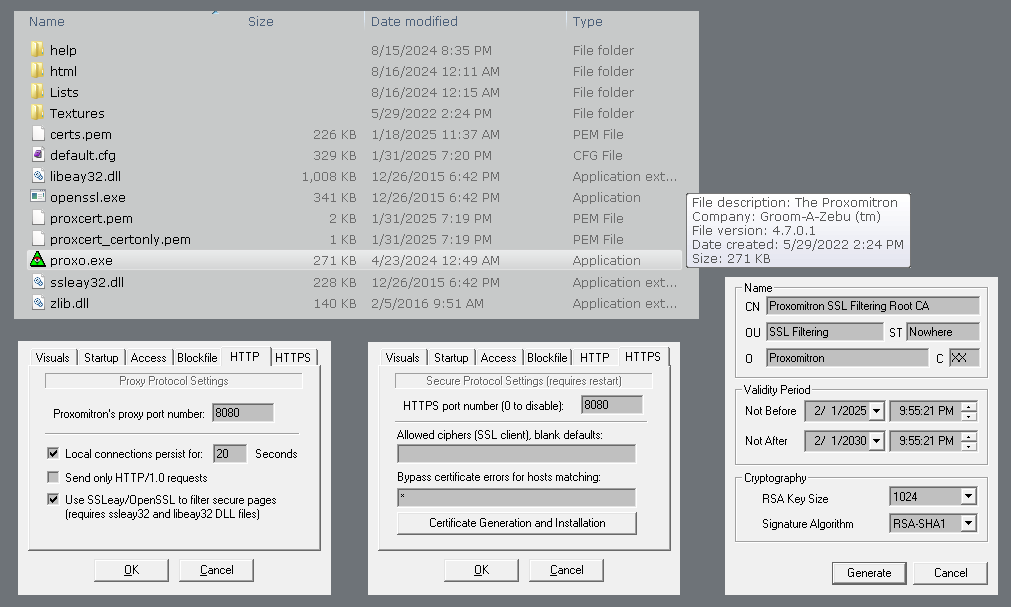Click Cancel in the HTTP settings dialog

coord(217,570)
